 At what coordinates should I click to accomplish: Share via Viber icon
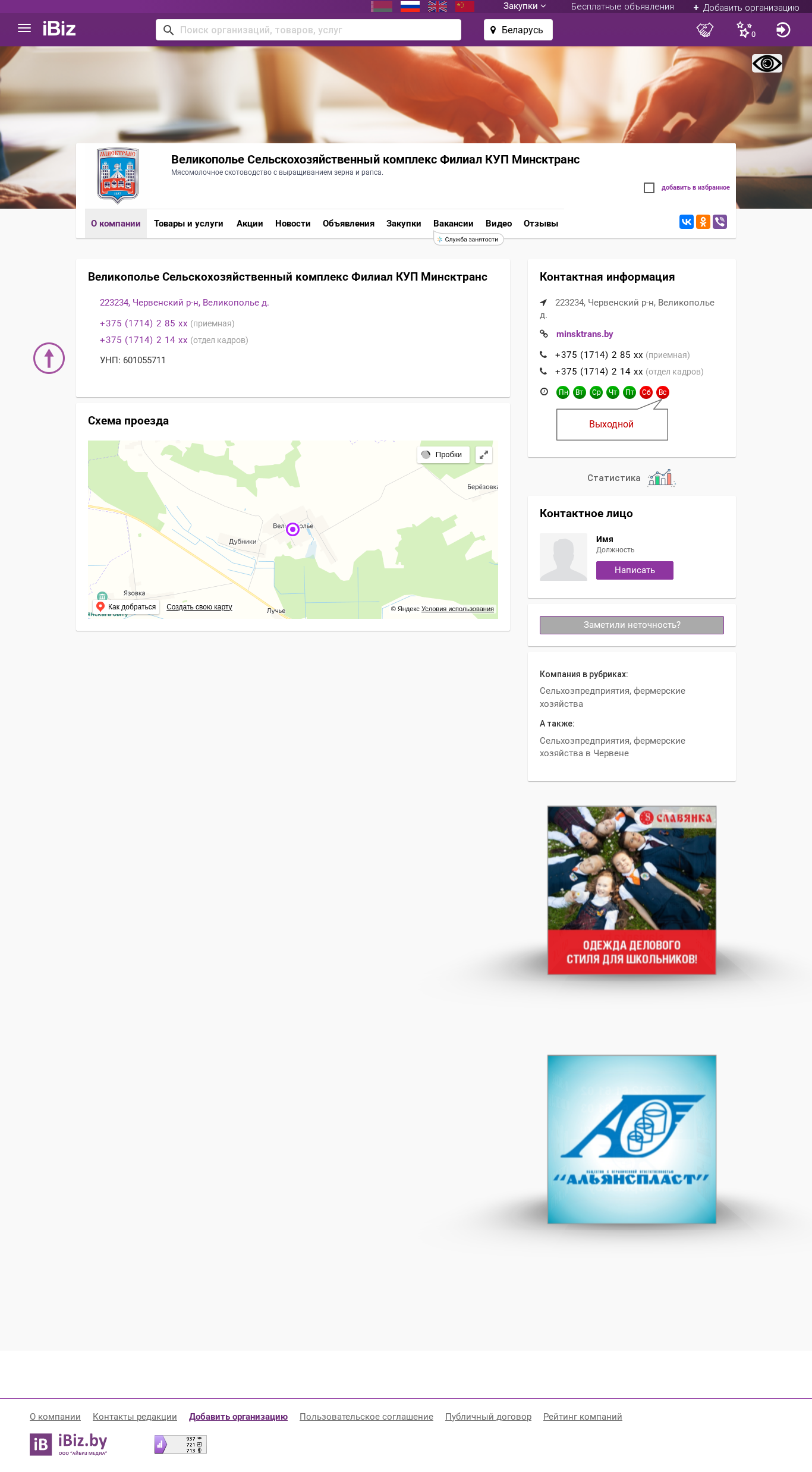coord(720,222)
